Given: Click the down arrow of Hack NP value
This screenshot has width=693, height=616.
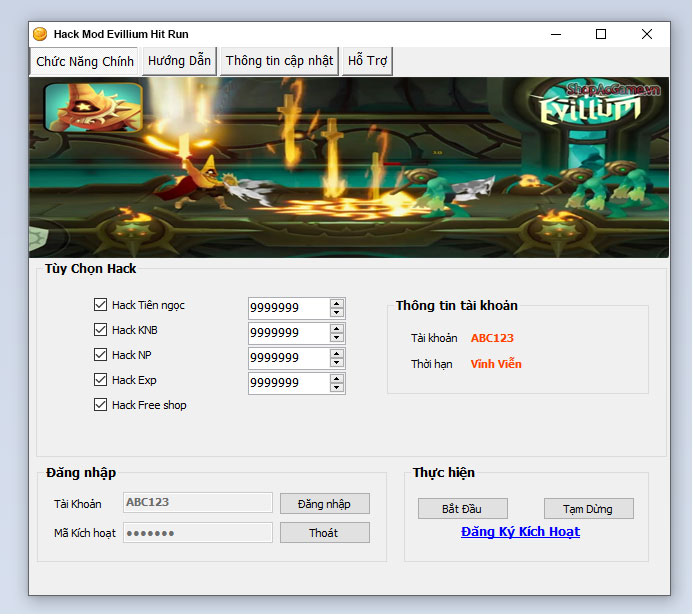Looking at the screenshot, I should click(x=337, y=362).
